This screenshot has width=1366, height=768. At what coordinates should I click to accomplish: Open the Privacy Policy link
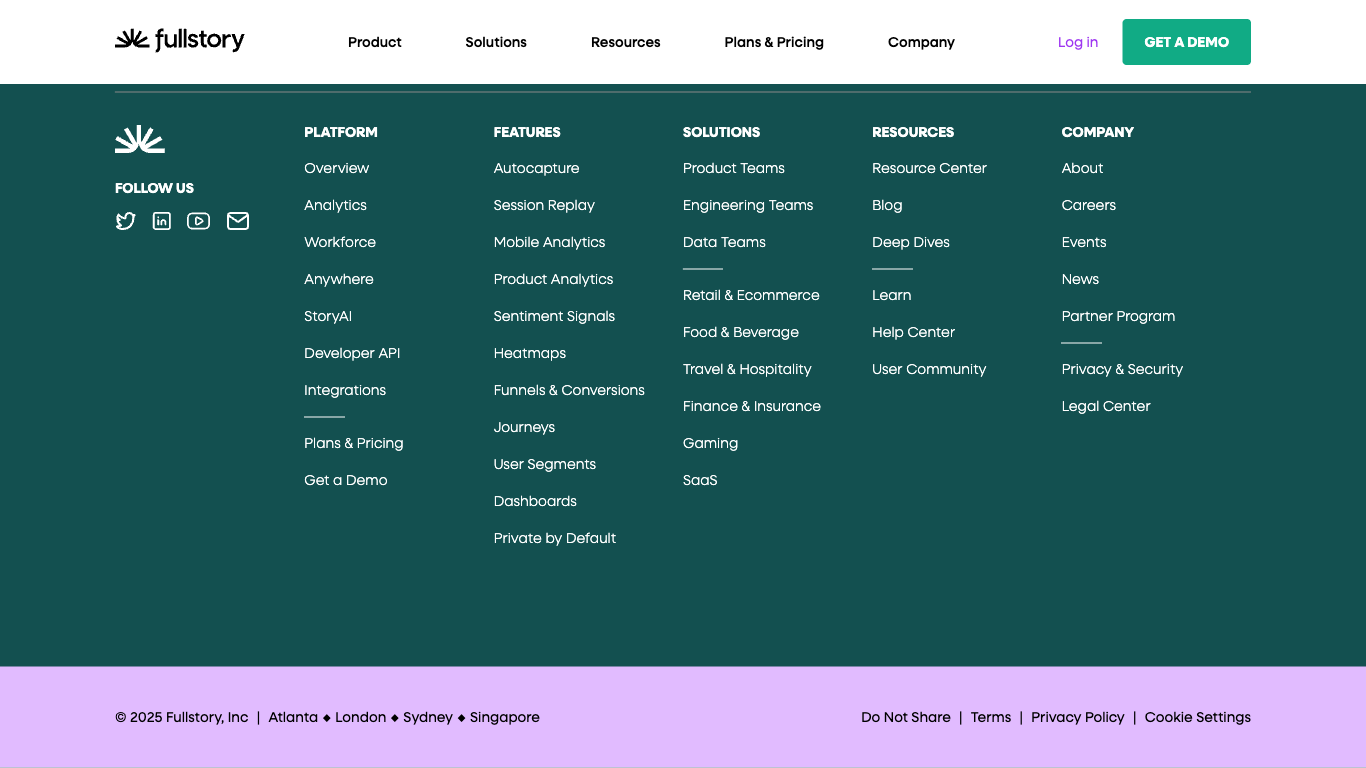1078,717
